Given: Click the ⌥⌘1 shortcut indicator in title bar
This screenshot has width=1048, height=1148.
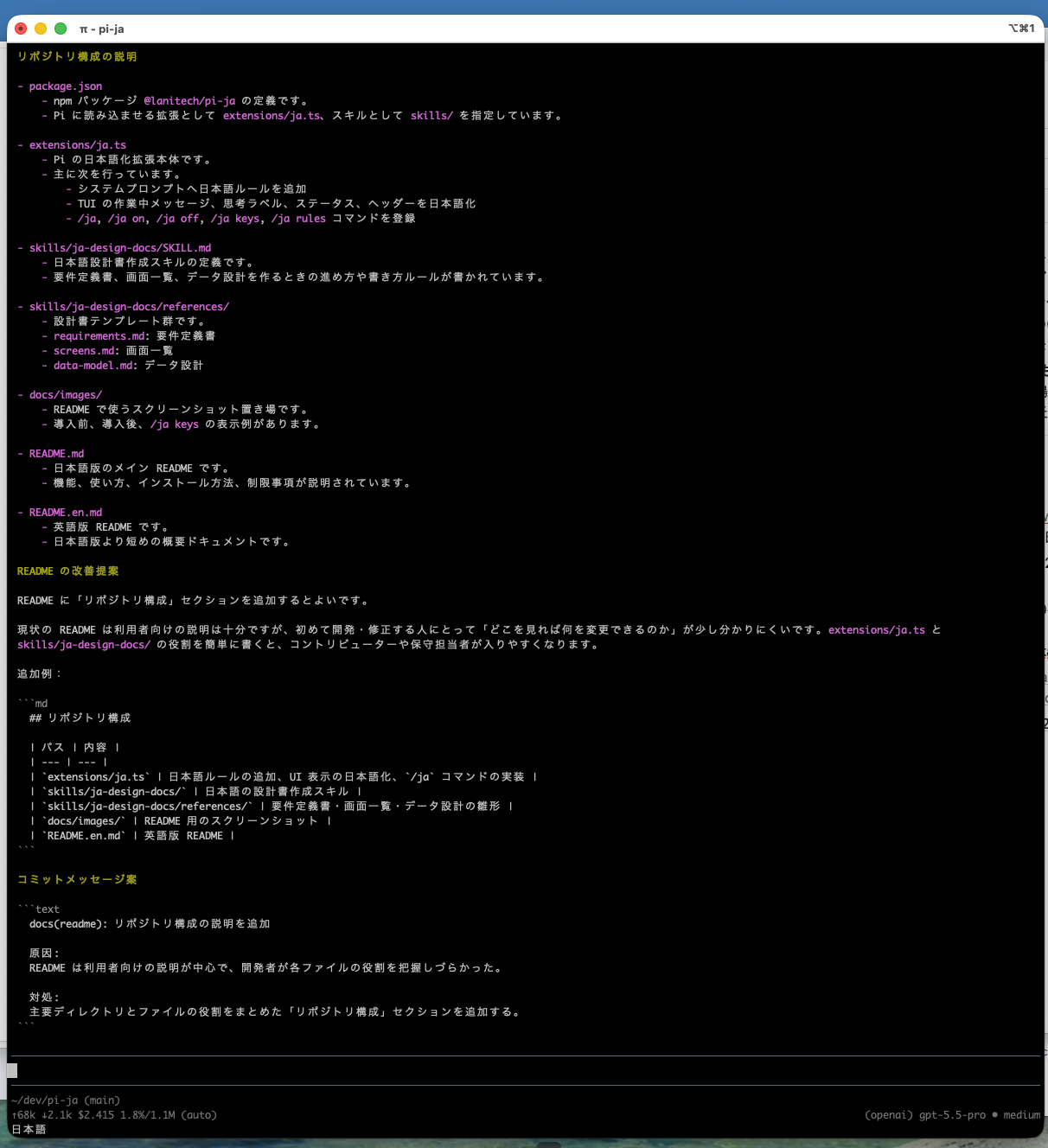Looking at the screenshot, I should tap(1021, 29).
